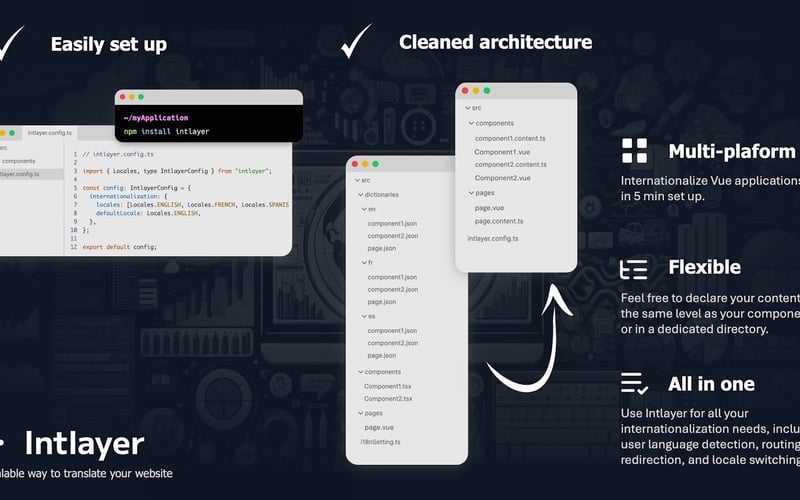Screen dimensions: 800x500
Task: Open page.vue above i18nSetting.ts
Action: coord(379,428)
